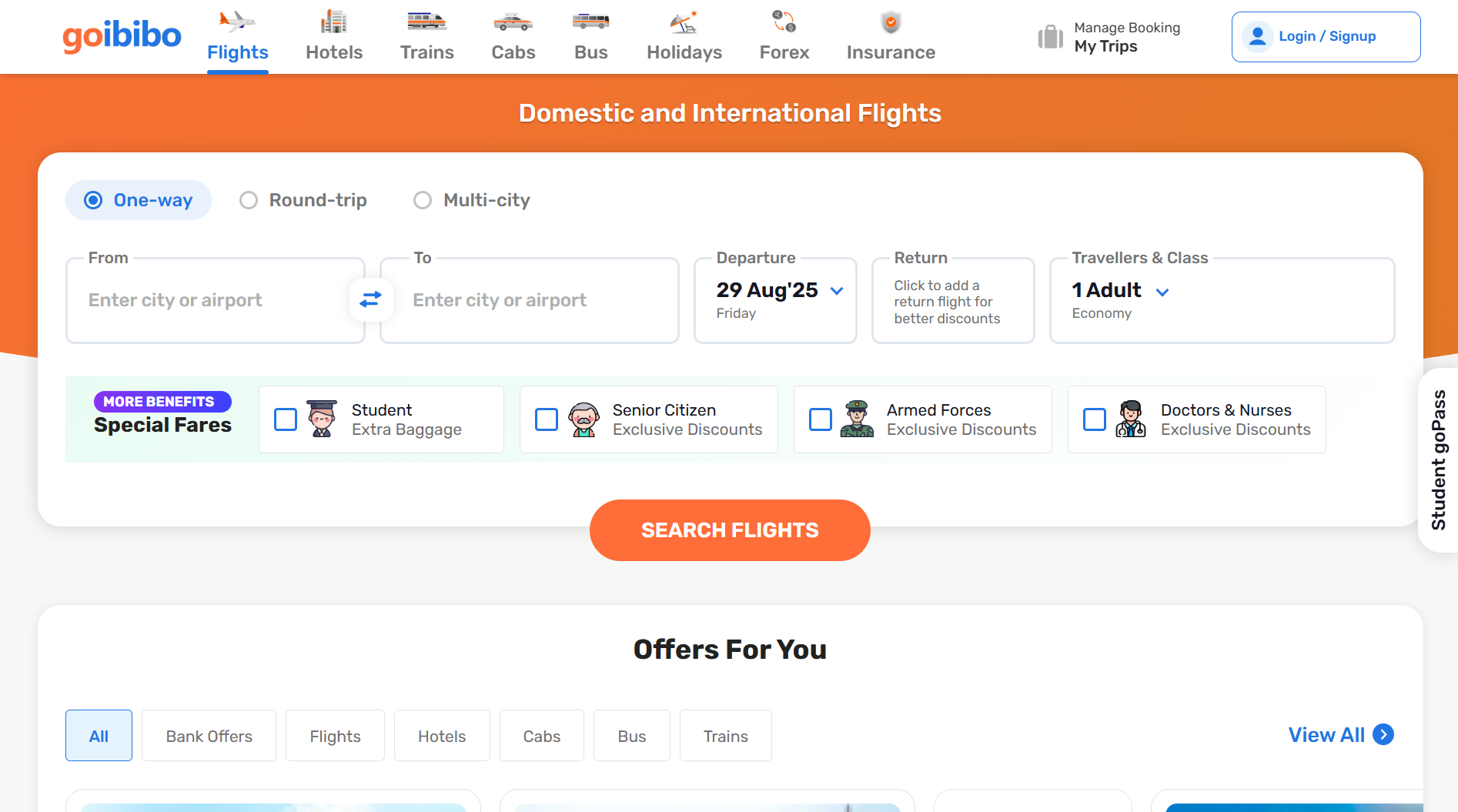
Task: Open Holidays beach umbrella icon
Action: pos(684,22)
